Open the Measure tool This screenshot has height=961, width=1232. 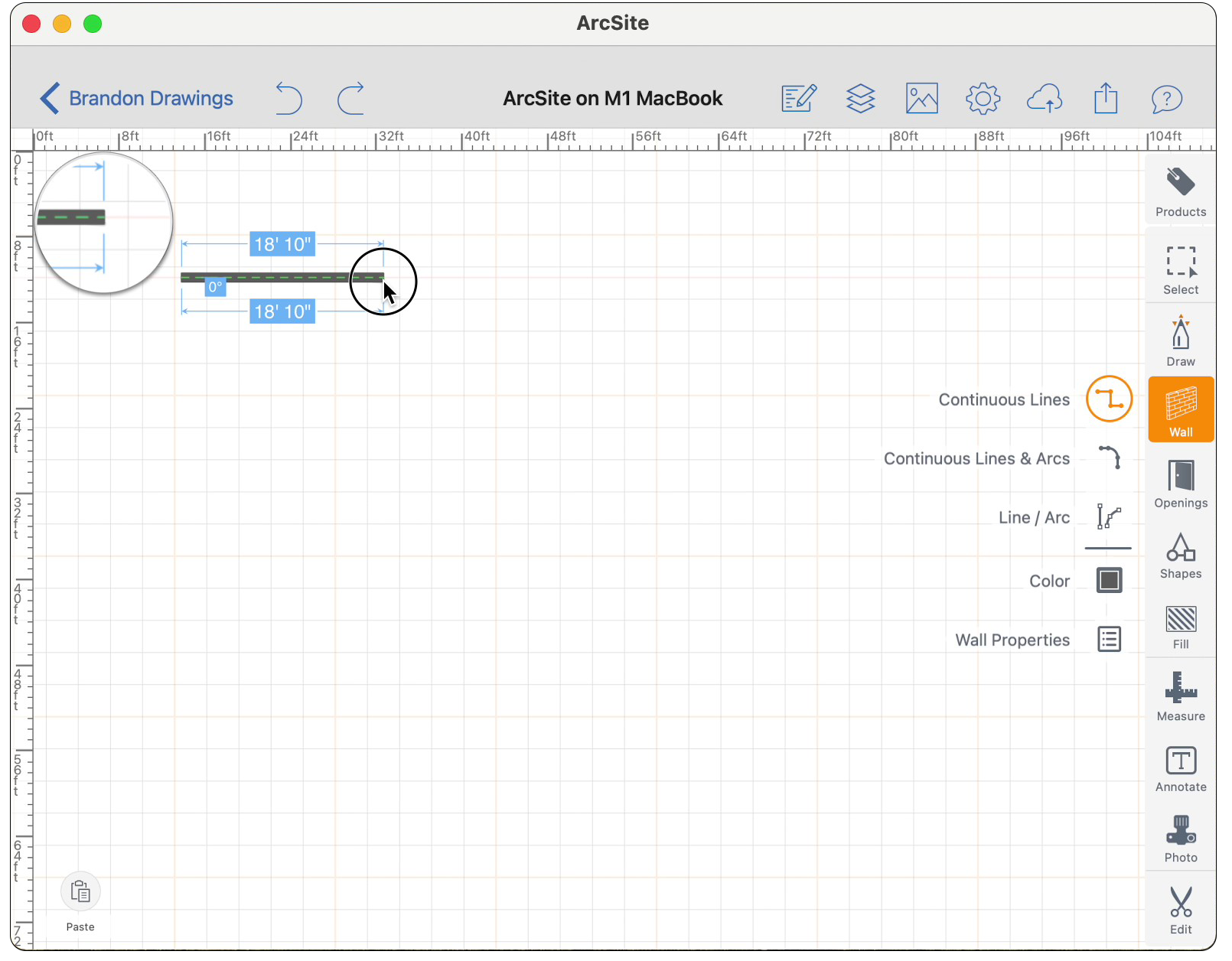coord(1181,696)
